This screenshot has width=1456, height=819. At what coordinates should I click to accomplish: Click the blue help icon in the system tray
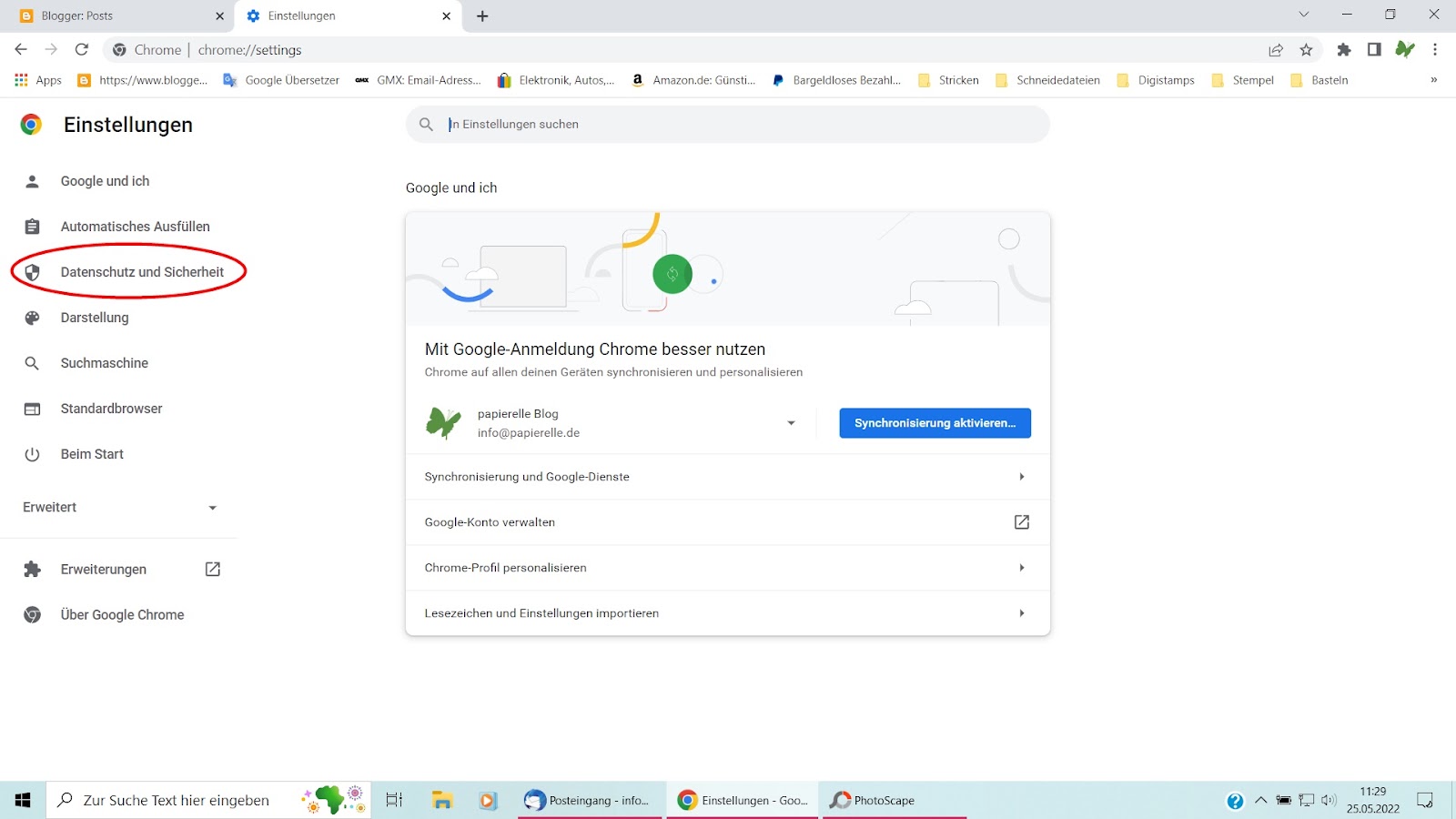[1235, 801]
